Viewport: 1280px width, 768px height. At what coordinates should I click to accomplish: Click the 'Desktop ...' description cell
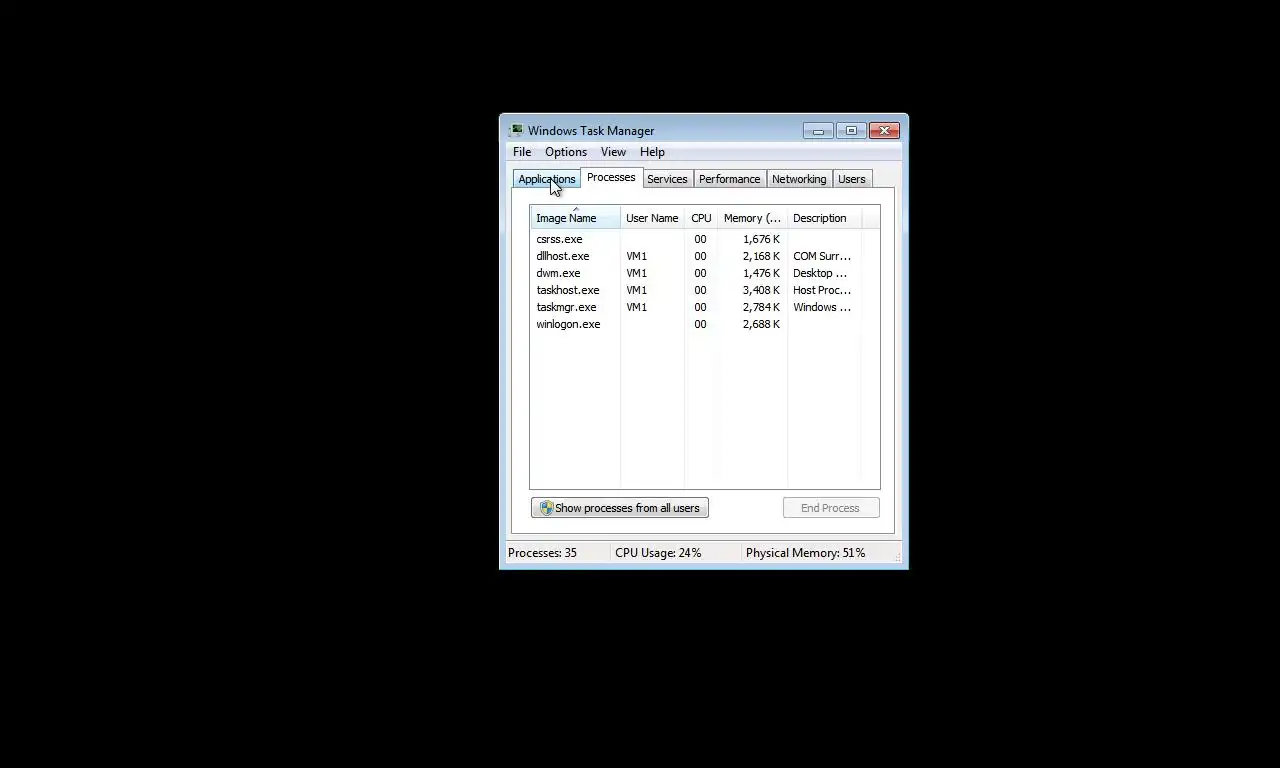point(820,273)
